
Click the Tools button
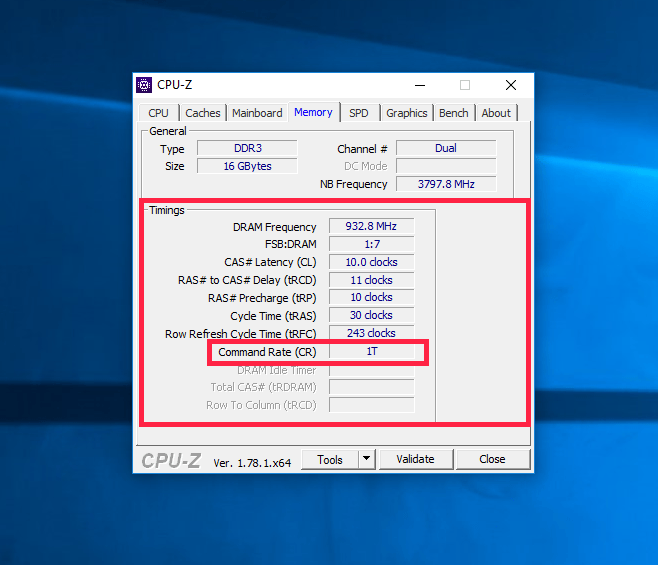pos(330,460)
